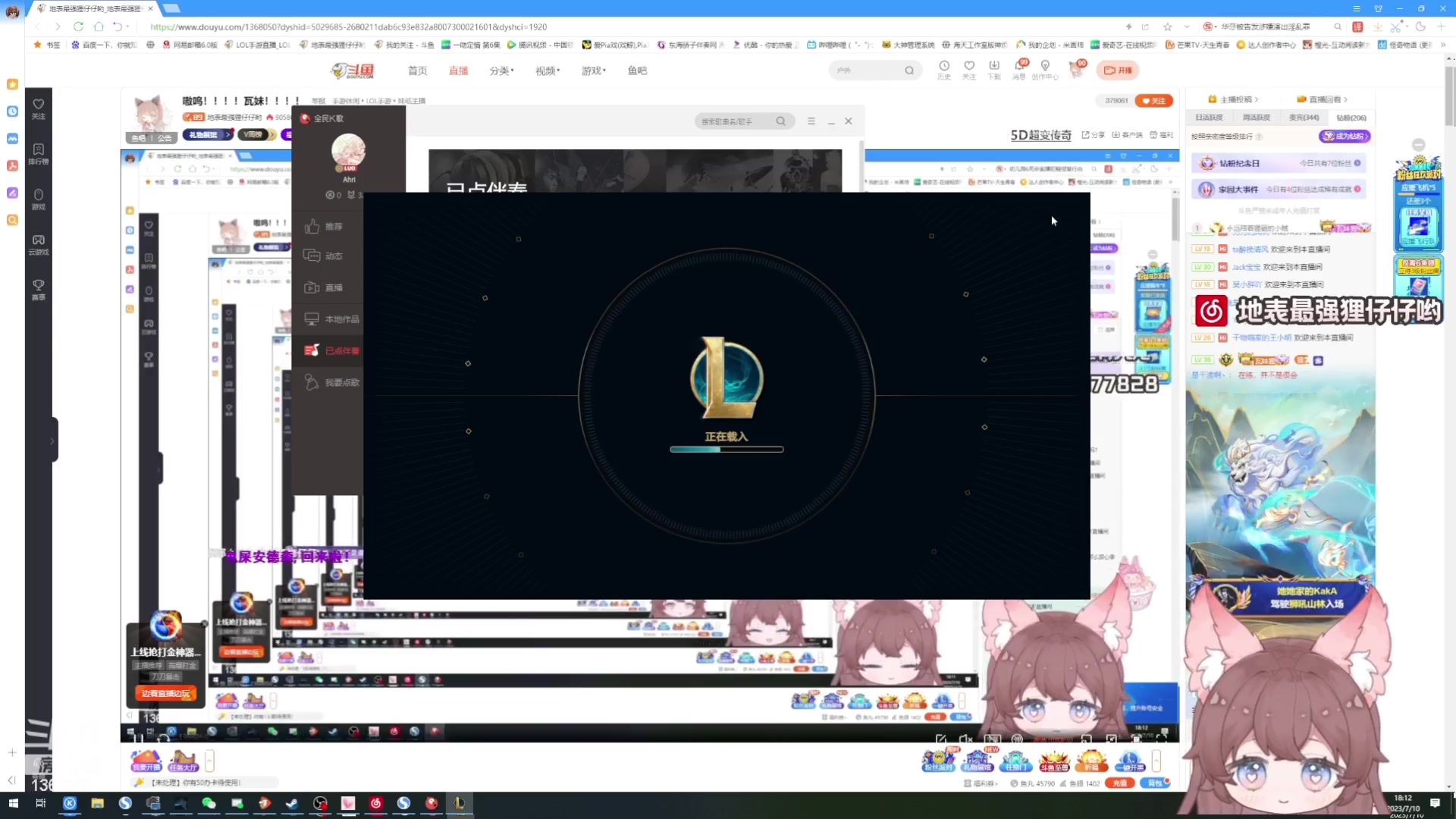Viewport: 1456px width, 819px height.
Task: Open sidebar 赛事 trophy icon
Action: click(x=39, y=290)
